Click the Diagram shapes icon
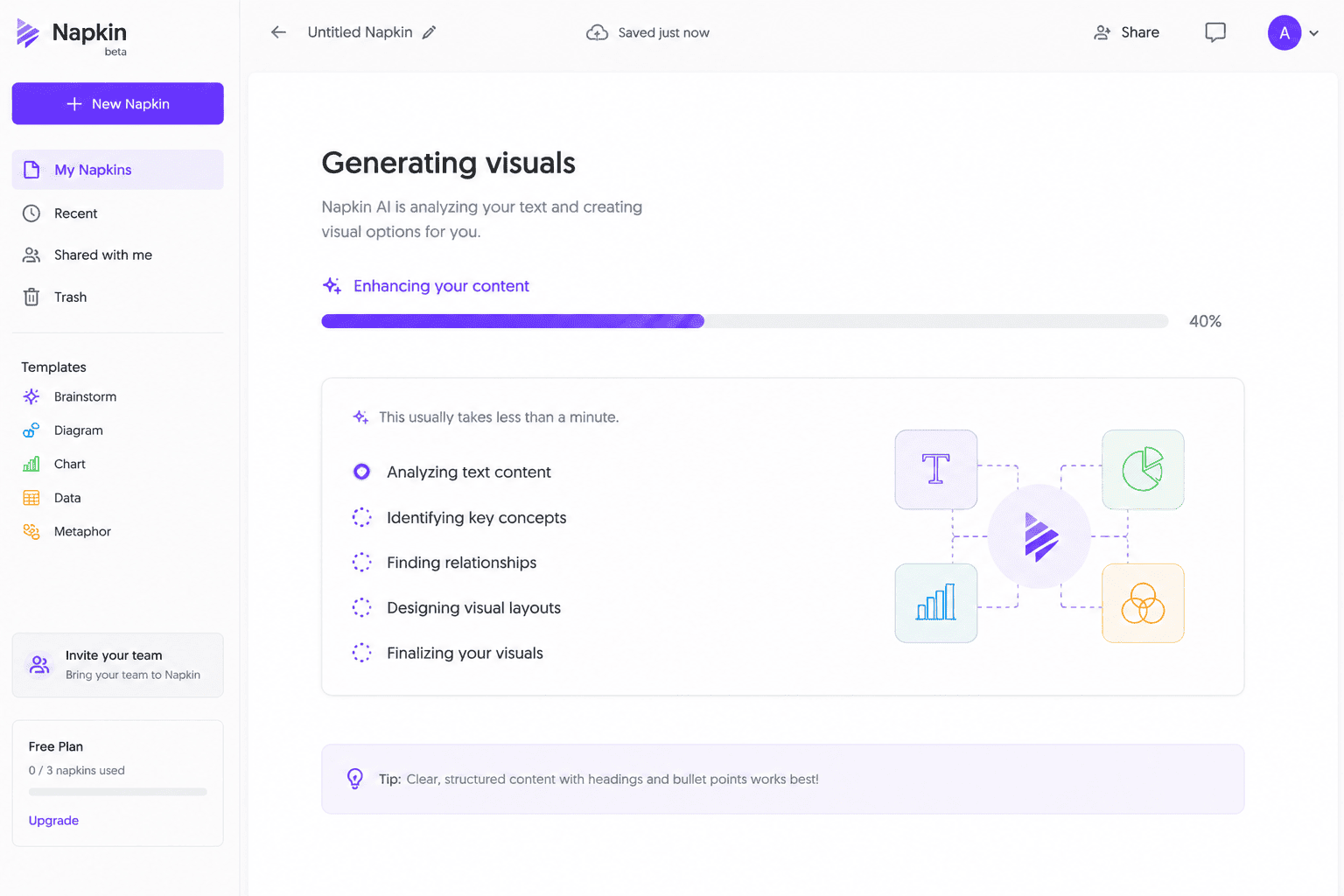This screenshot has height=896, width=1344. [31, 430]
